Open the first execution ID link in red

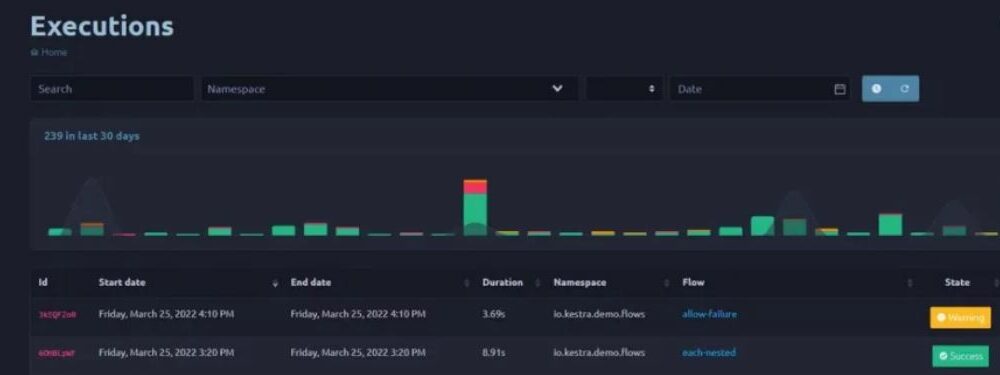pyautogui.click(x=57, y=314)
